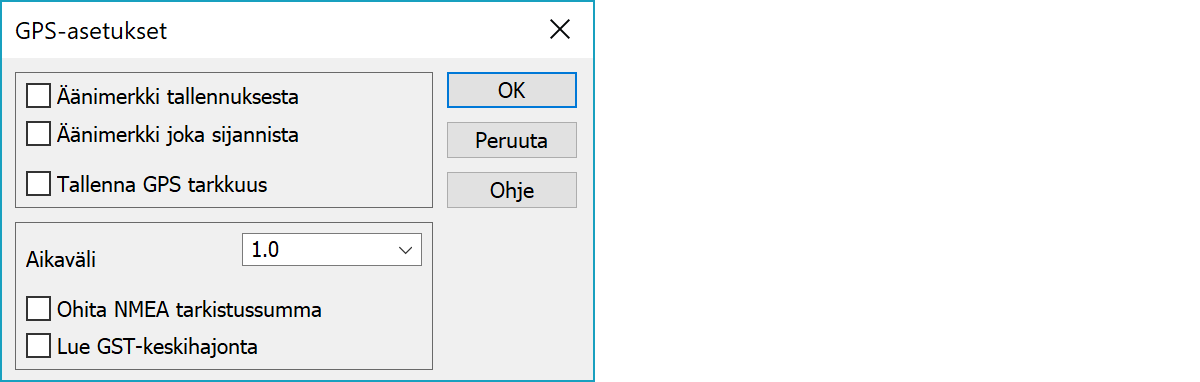Viewport: 1200px width, 382px height.
Task: Expand the Aikaväli dropdown arrow
Action: click(406, 250)
